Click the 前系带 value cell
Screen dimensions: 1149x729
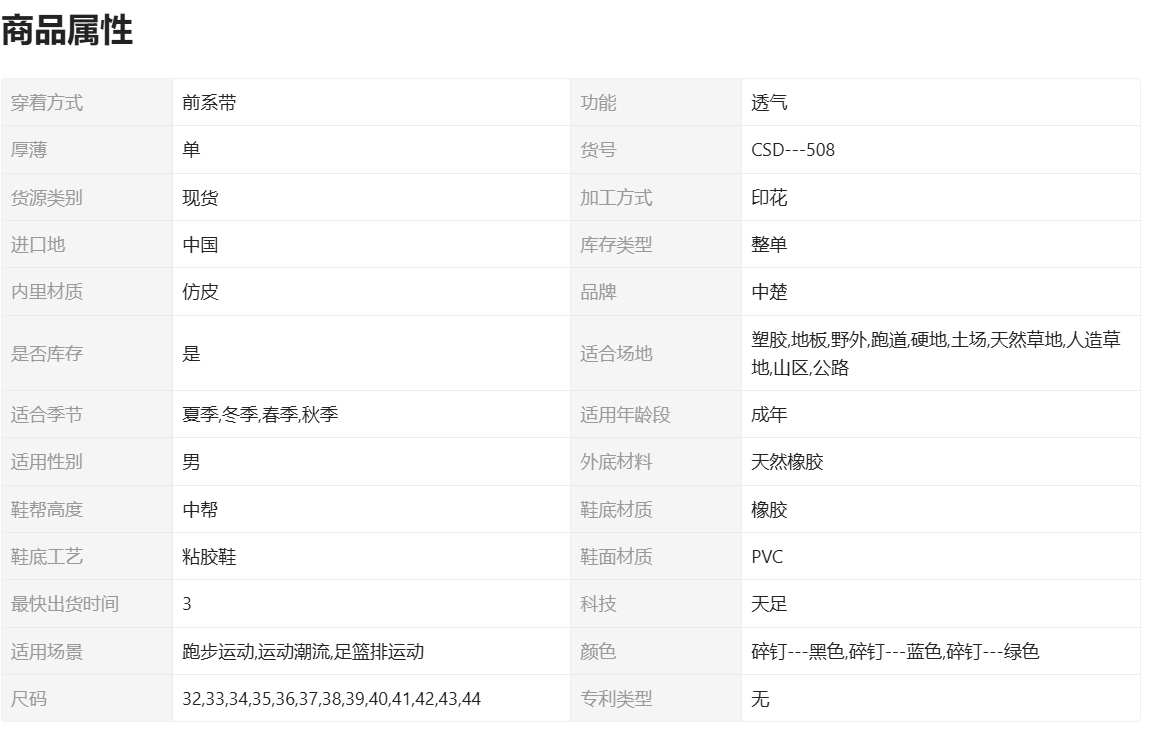pyautogui.click(x=209, y=102)
